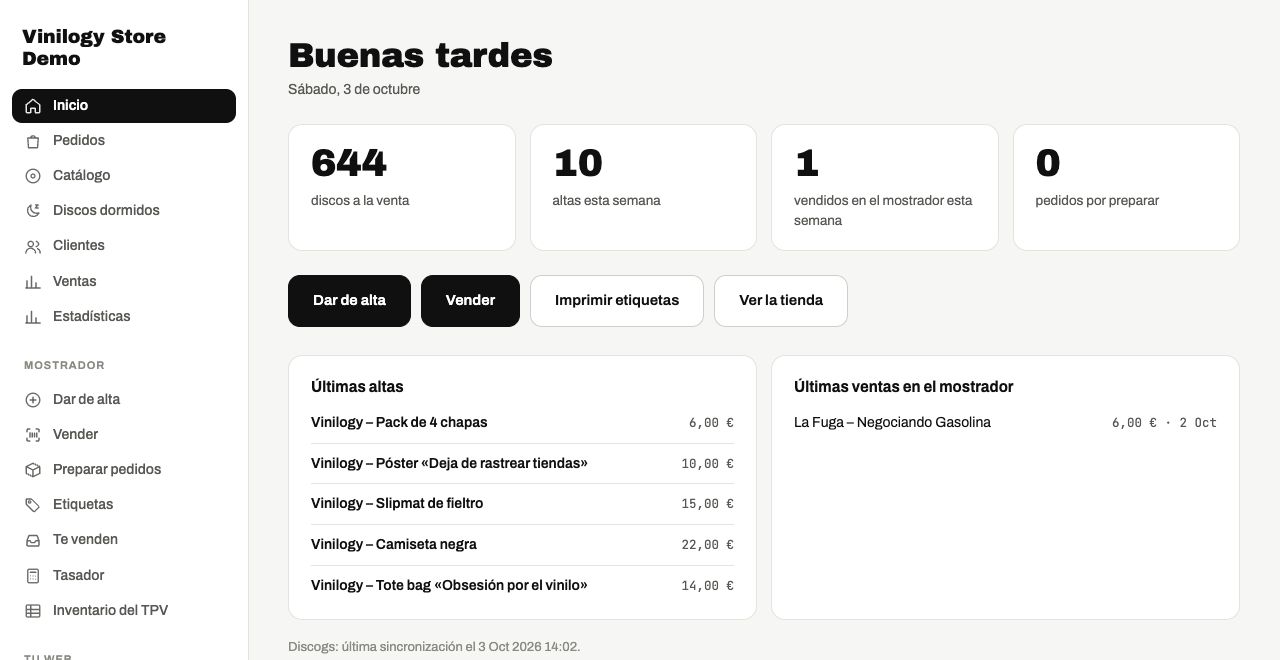Click the vinyl disc icon beside Catálogo

point(33,176)
